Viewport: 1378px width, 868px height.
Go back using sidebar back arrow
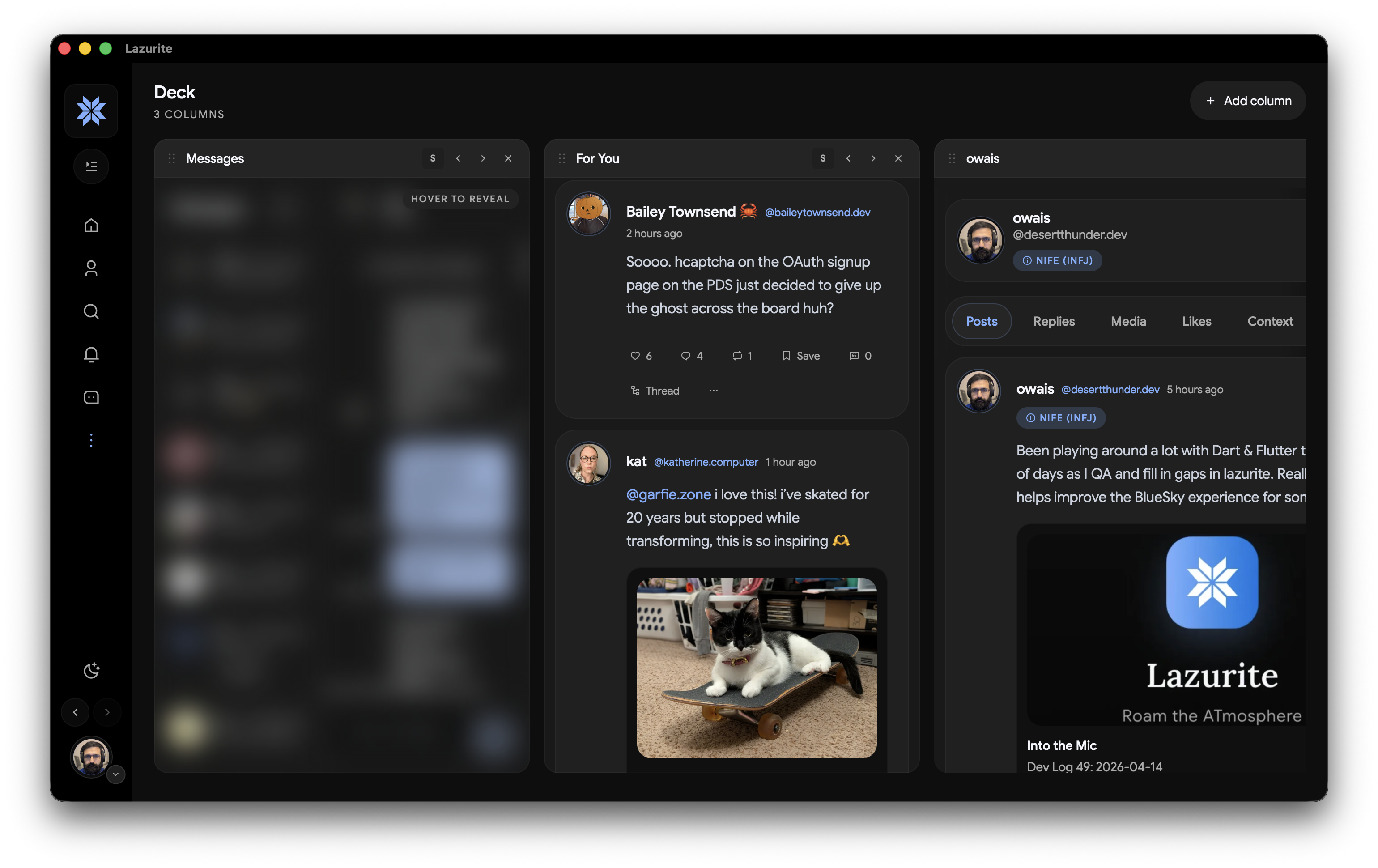75,712
